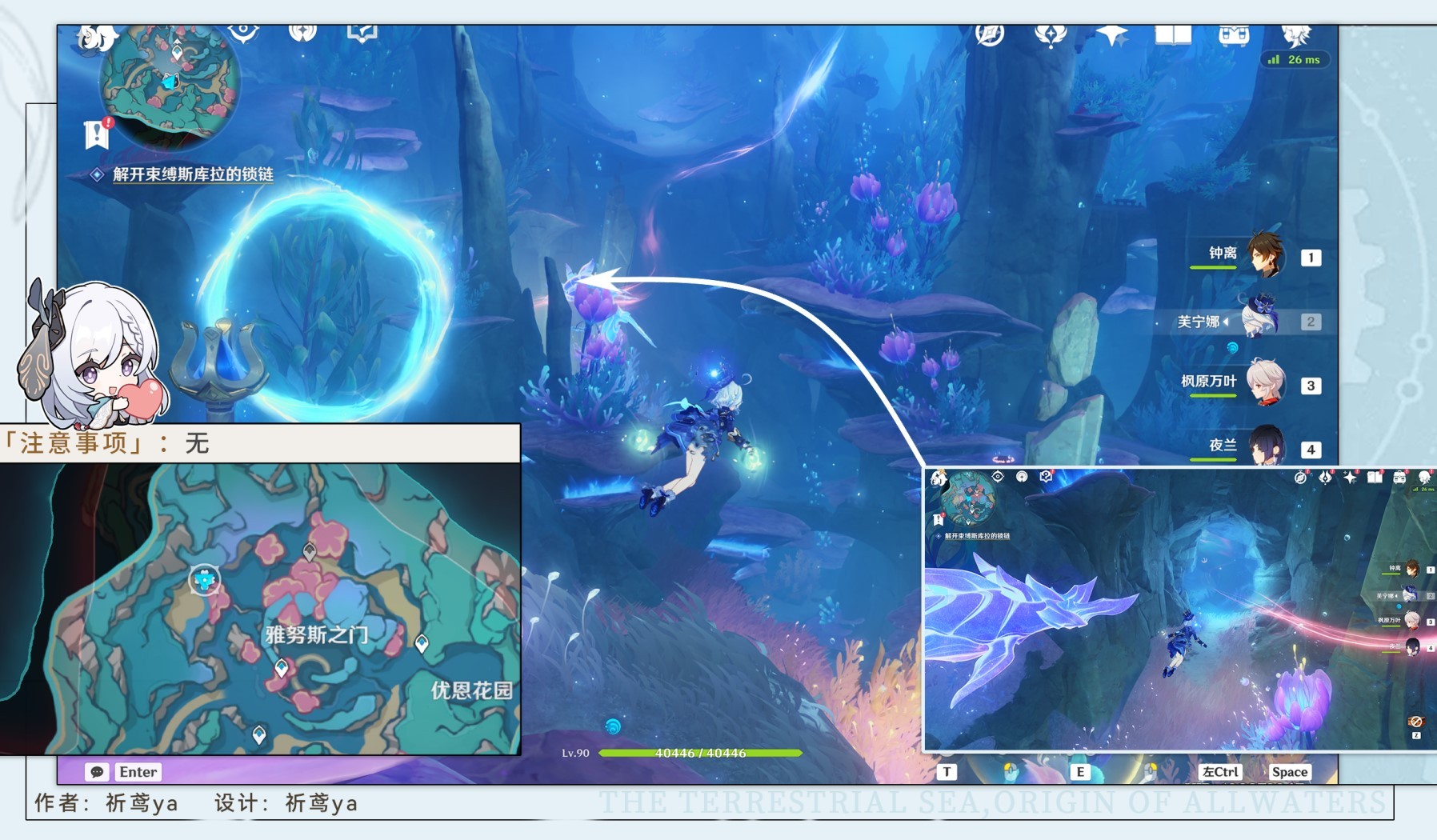Screen dimensions: 1437x840
Task: Open the Wish star icon
Action: point(1111,35)
